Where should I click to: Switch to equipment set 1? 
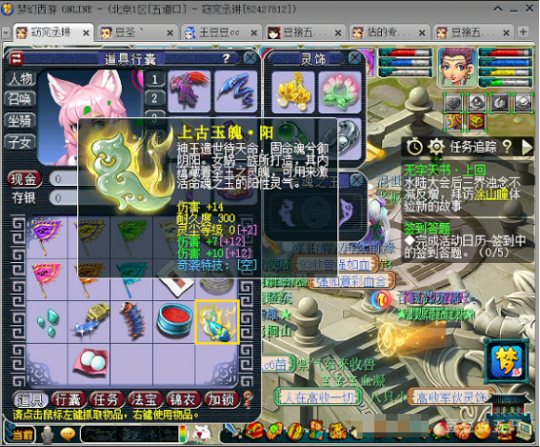(154, 80)
